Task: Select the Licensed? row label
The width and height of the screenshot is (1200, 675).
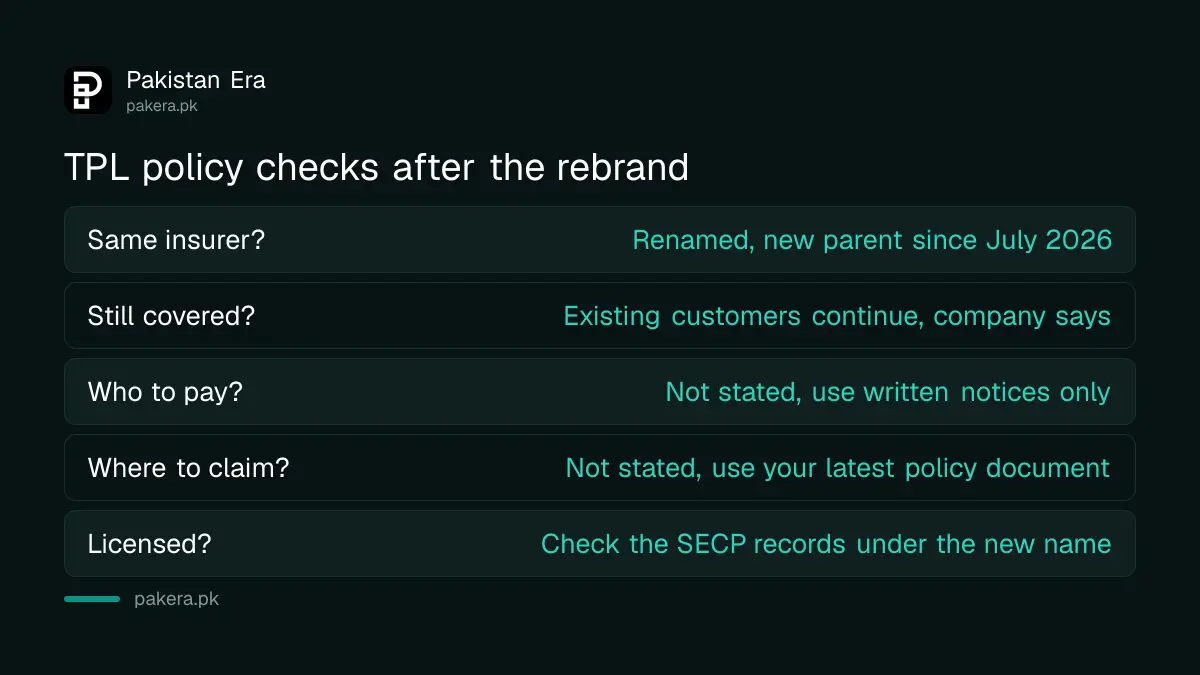Action: 149,544
